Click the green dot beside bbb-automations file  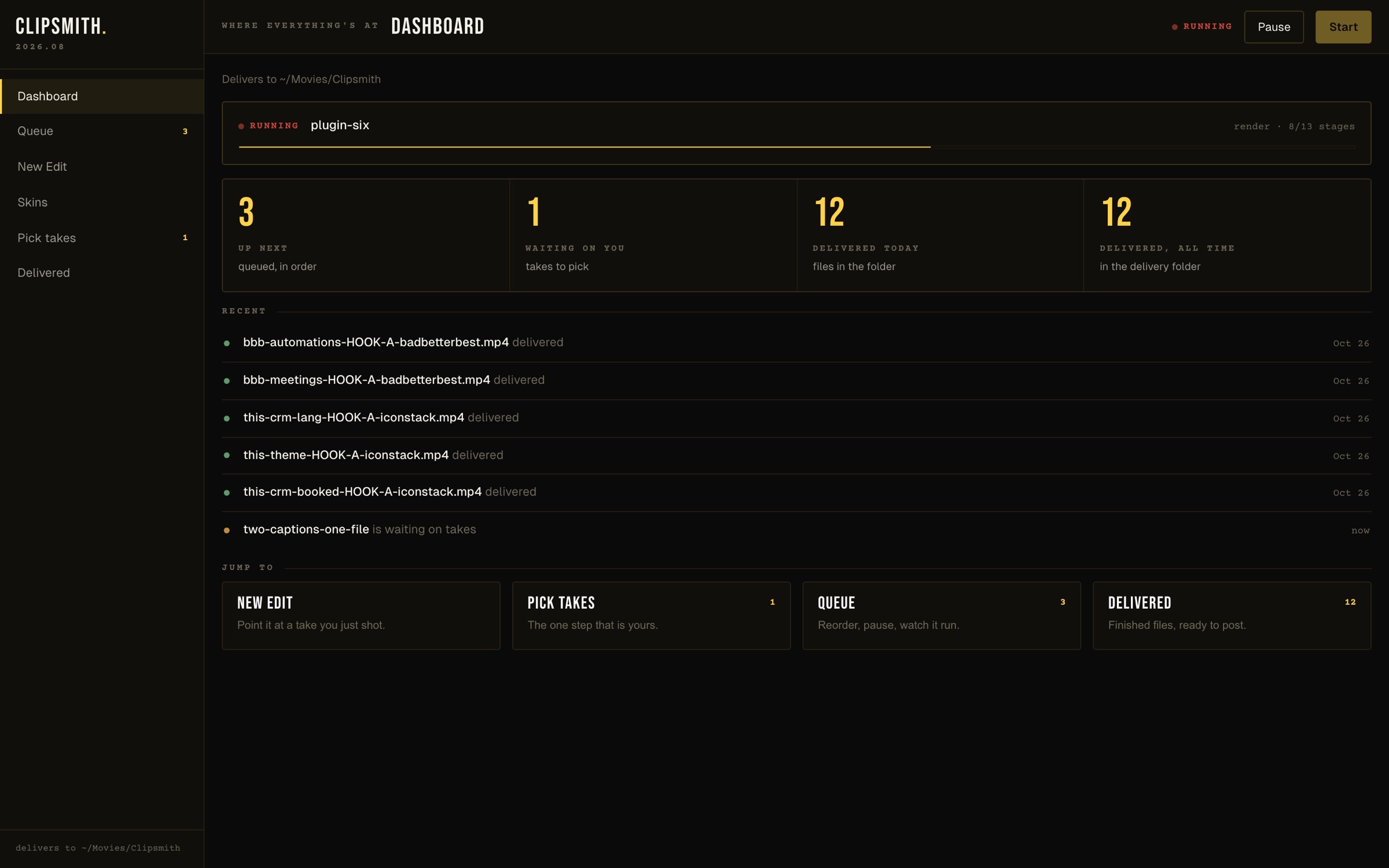click(227, 343)
